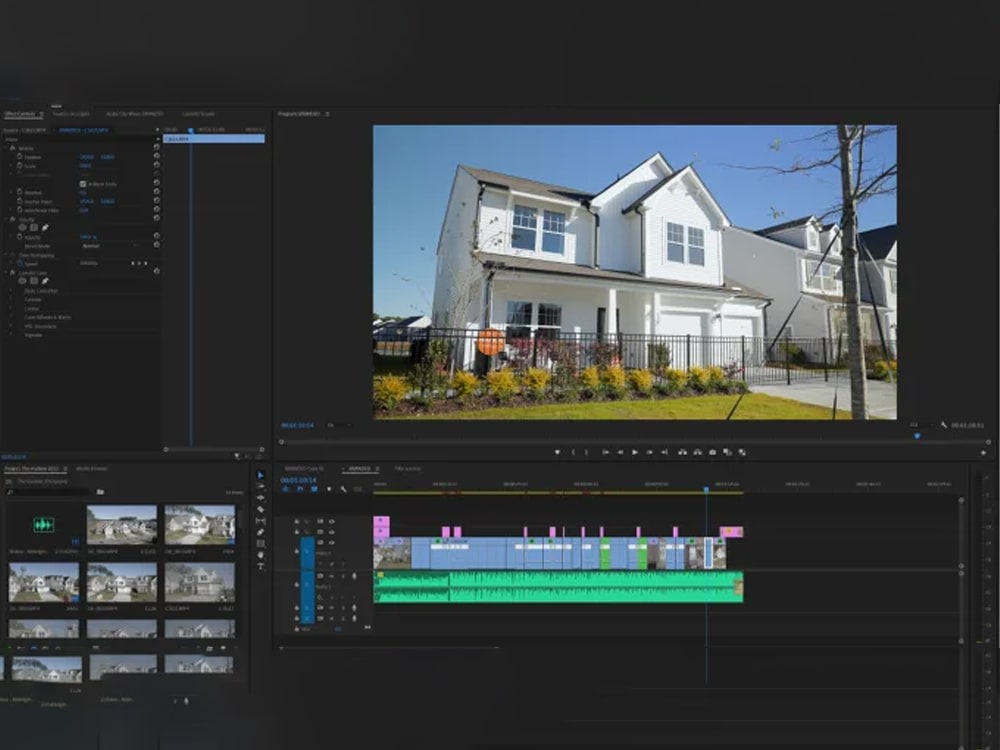The height and width of the screenshot is (750, 1000).
Task: Reset the Motion effect parameters
Action: click(x=156, y=147)
